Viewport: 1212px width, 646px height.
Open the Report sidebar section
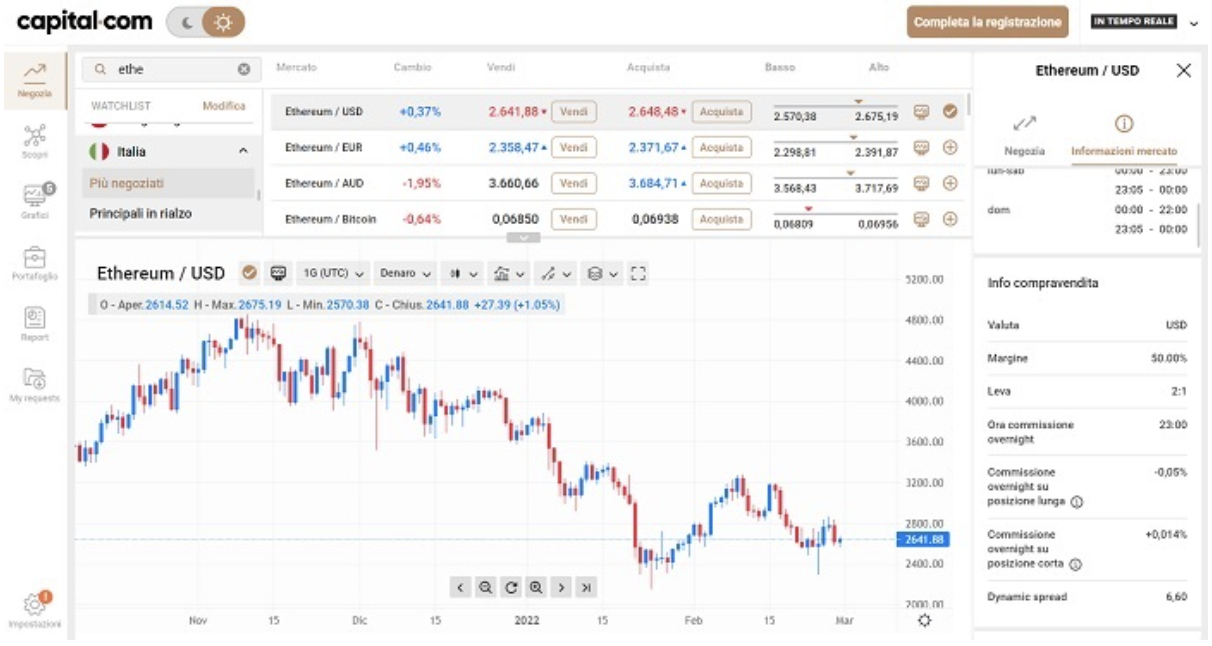point(35,324)
